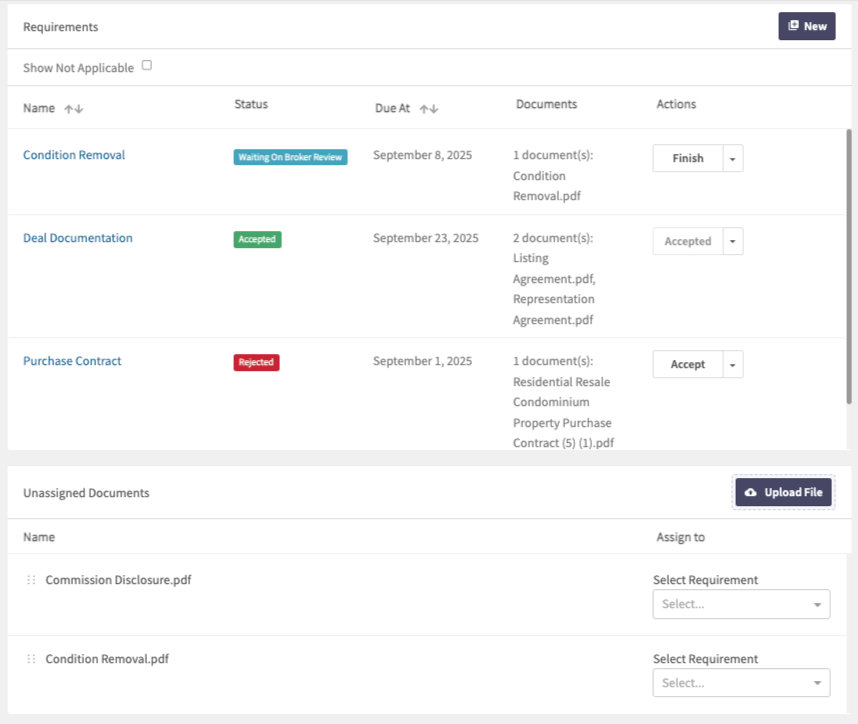
Task: Click the Accepted button for Deal Documentation
Action: 687,242
